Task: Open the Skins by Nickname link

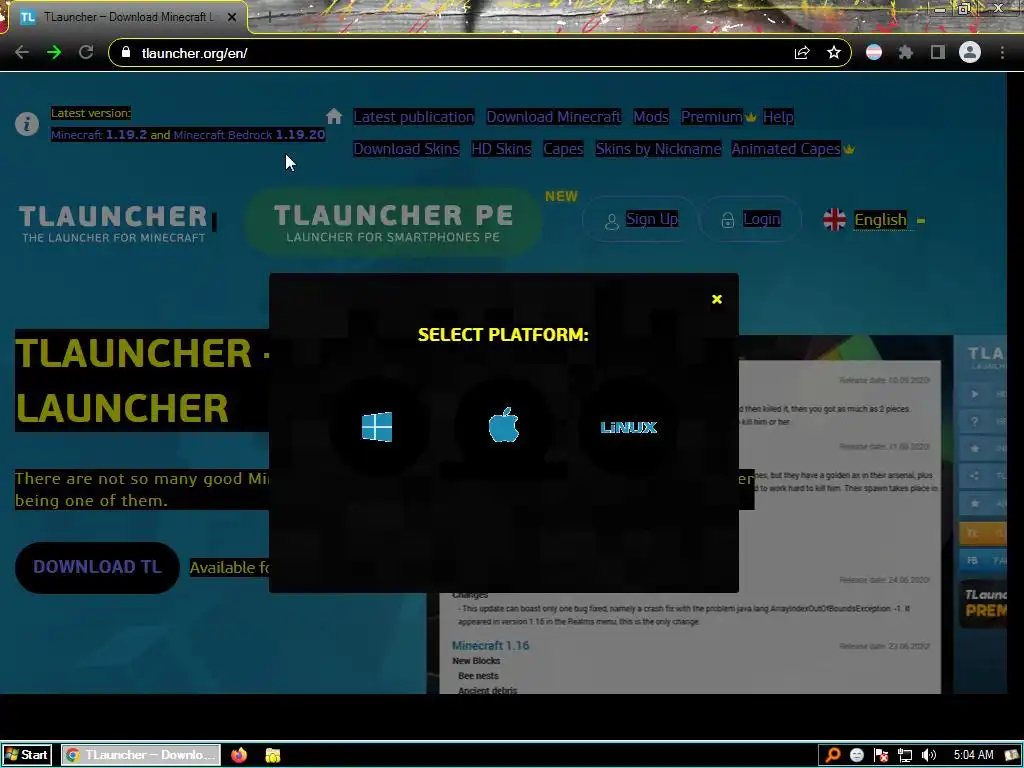Action: [658, 149]
